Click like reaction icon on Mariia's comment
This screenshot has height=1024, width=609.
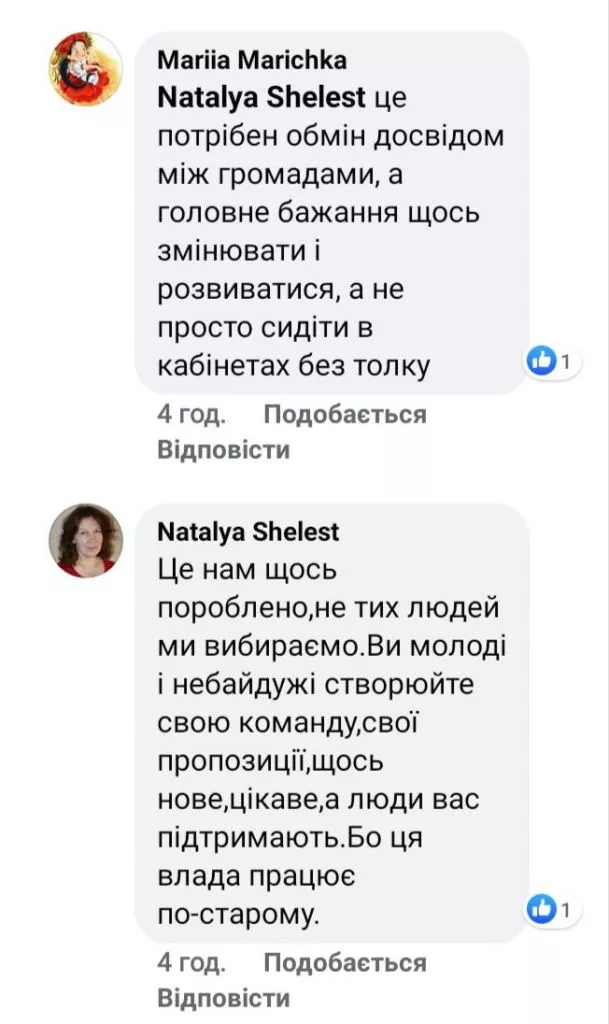pos(541,361)
